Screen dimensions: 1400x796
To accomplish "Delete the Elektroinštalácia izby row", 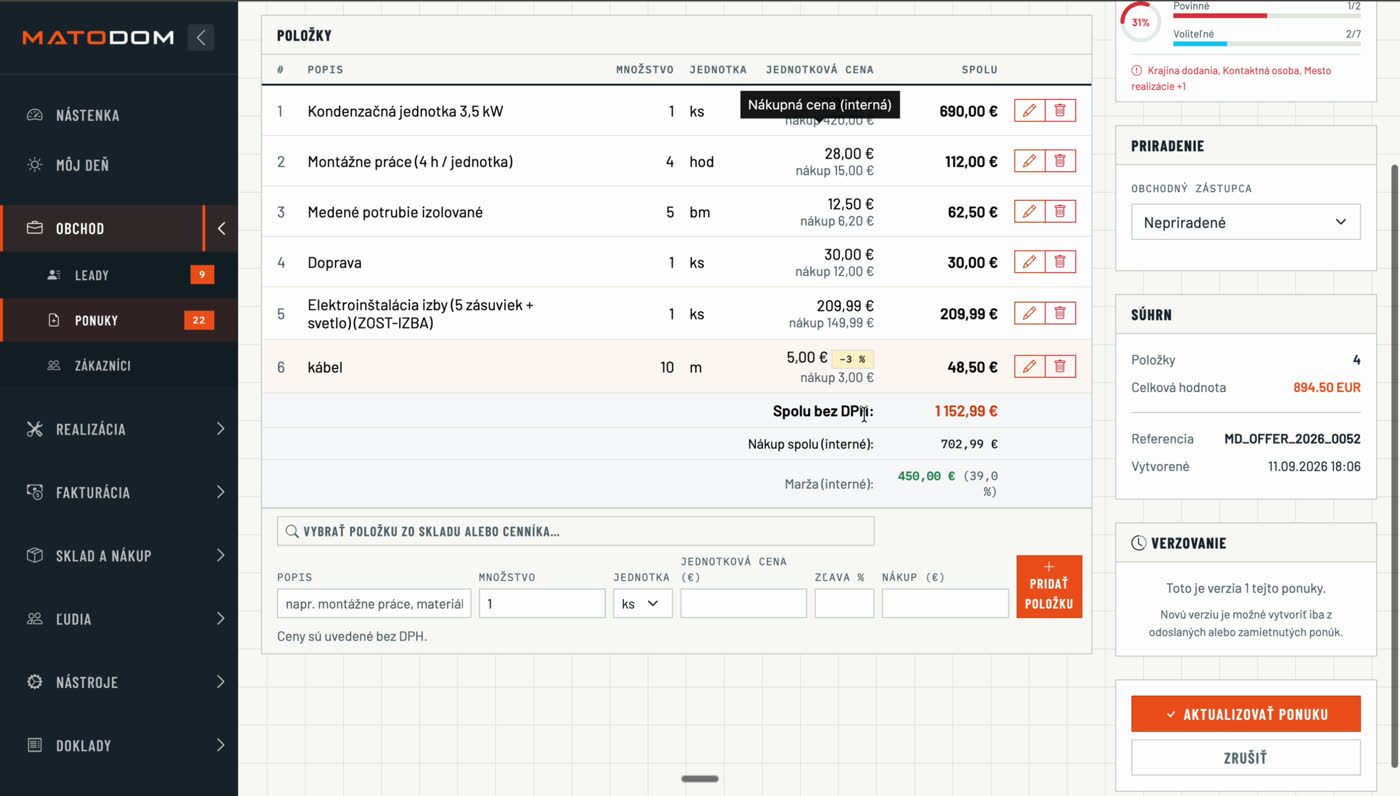I will (x=1060, y=313).
